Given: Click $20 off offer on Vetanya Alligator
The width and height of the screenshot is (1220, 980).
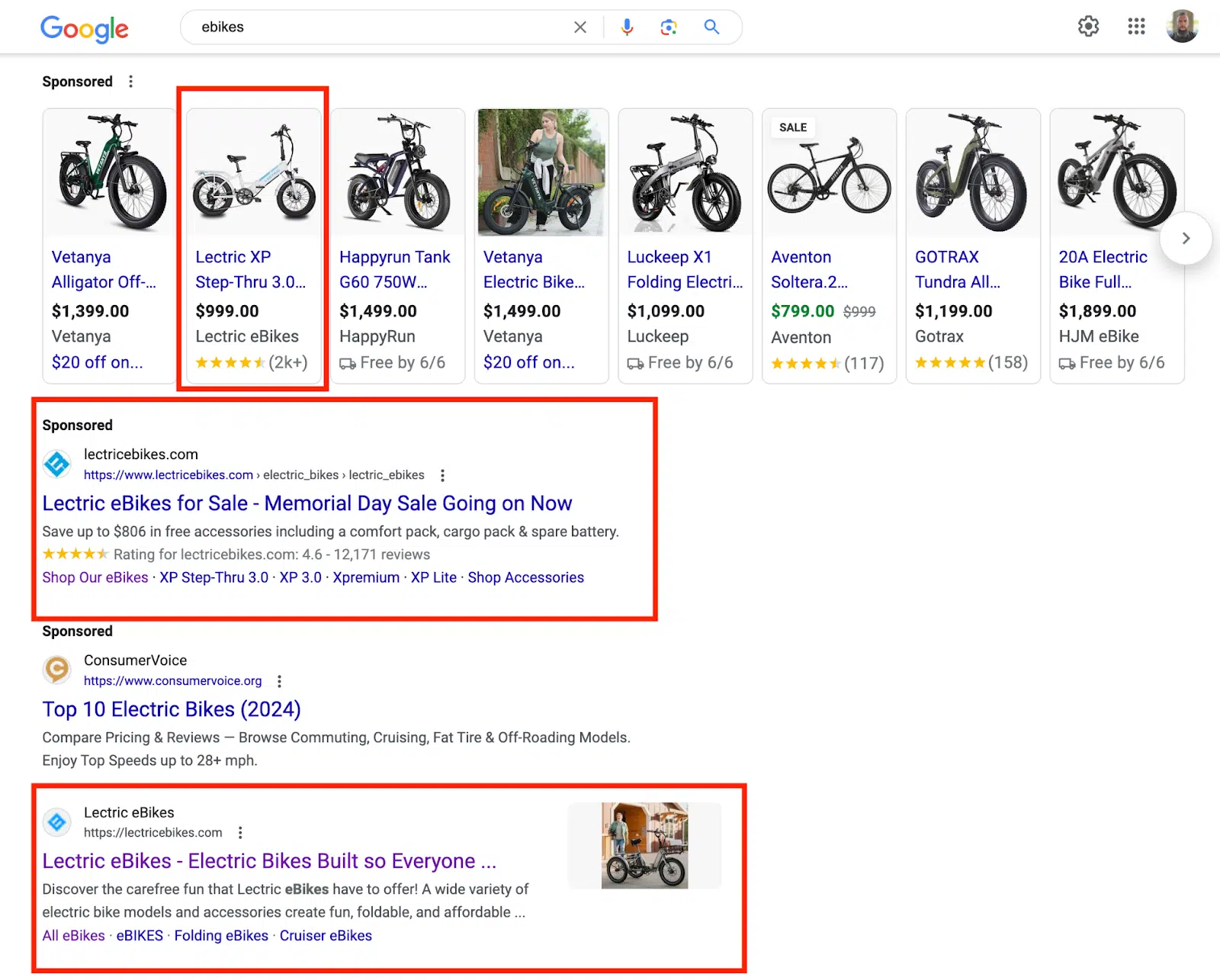Looking at the screenshot, I should click(97, 362).
